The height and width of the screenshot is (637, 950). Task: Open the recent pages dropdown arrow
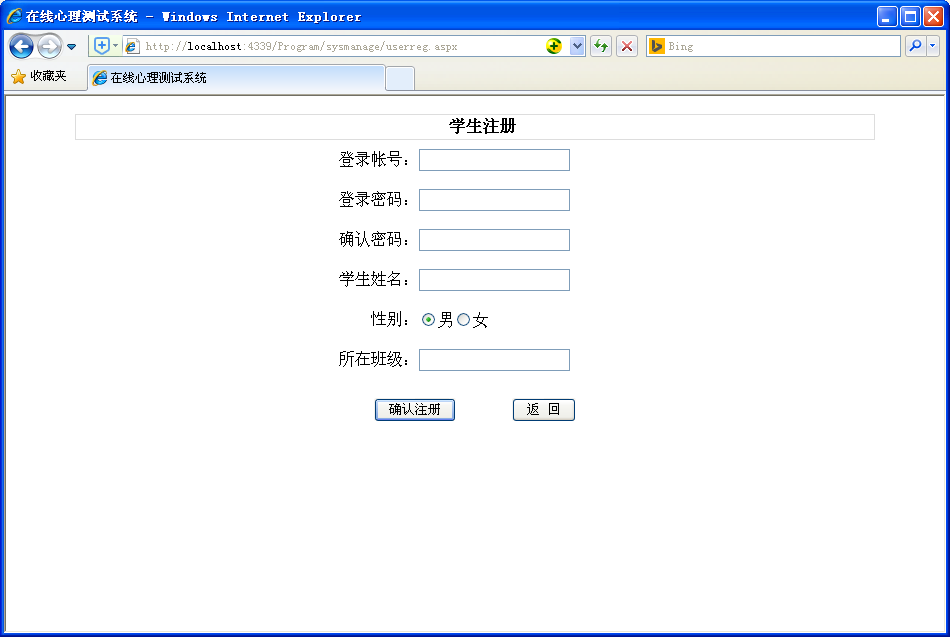71,47
